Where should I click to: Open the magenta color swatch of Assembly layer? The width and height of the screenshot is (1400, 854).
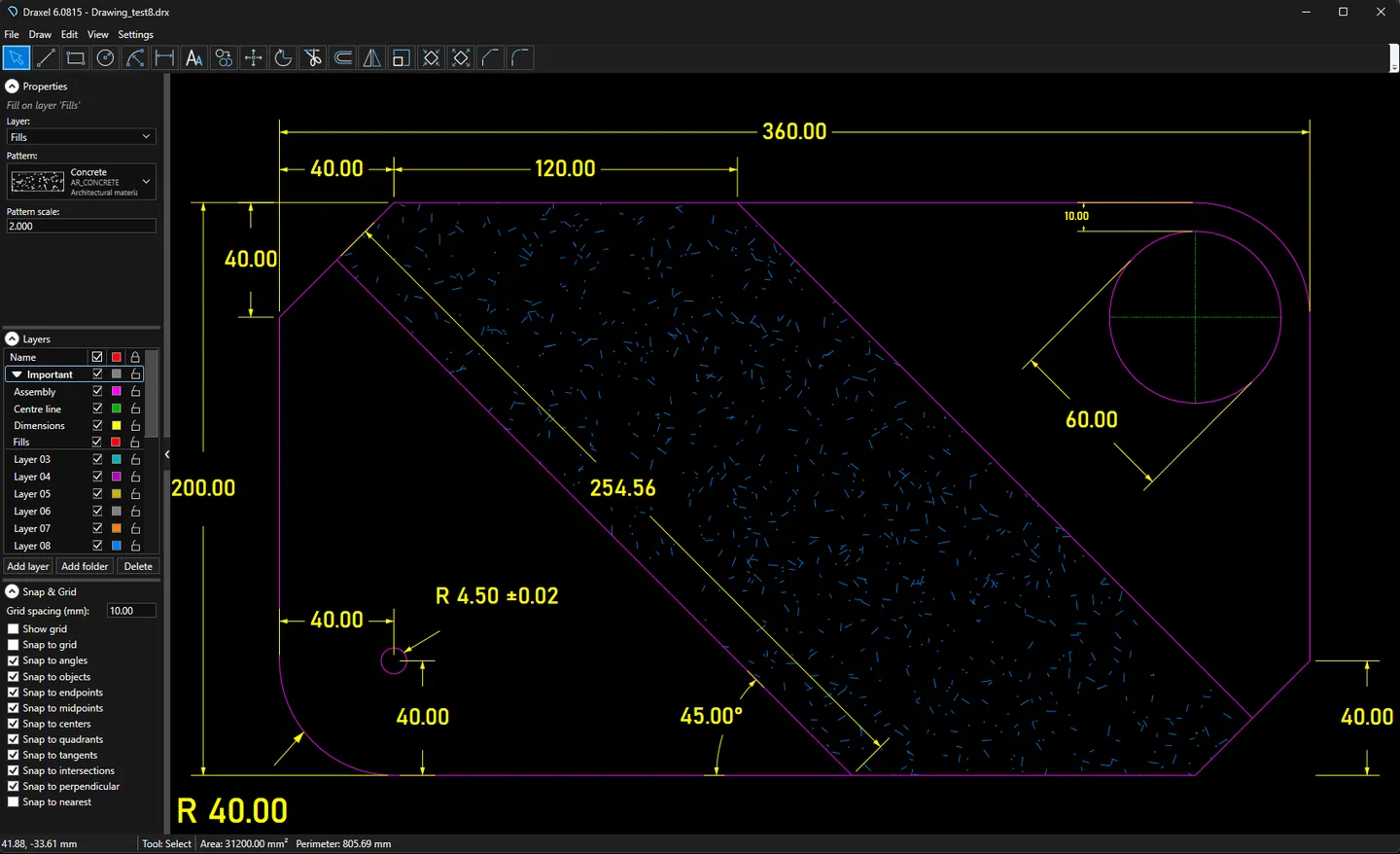(117, 392)
